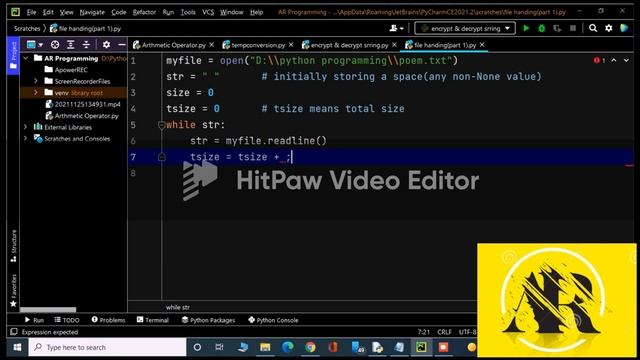The image size is (640, 360).
Task: Open run configuration dropdown 'encrypt & decrypt string'
Action: click(465, 28)
